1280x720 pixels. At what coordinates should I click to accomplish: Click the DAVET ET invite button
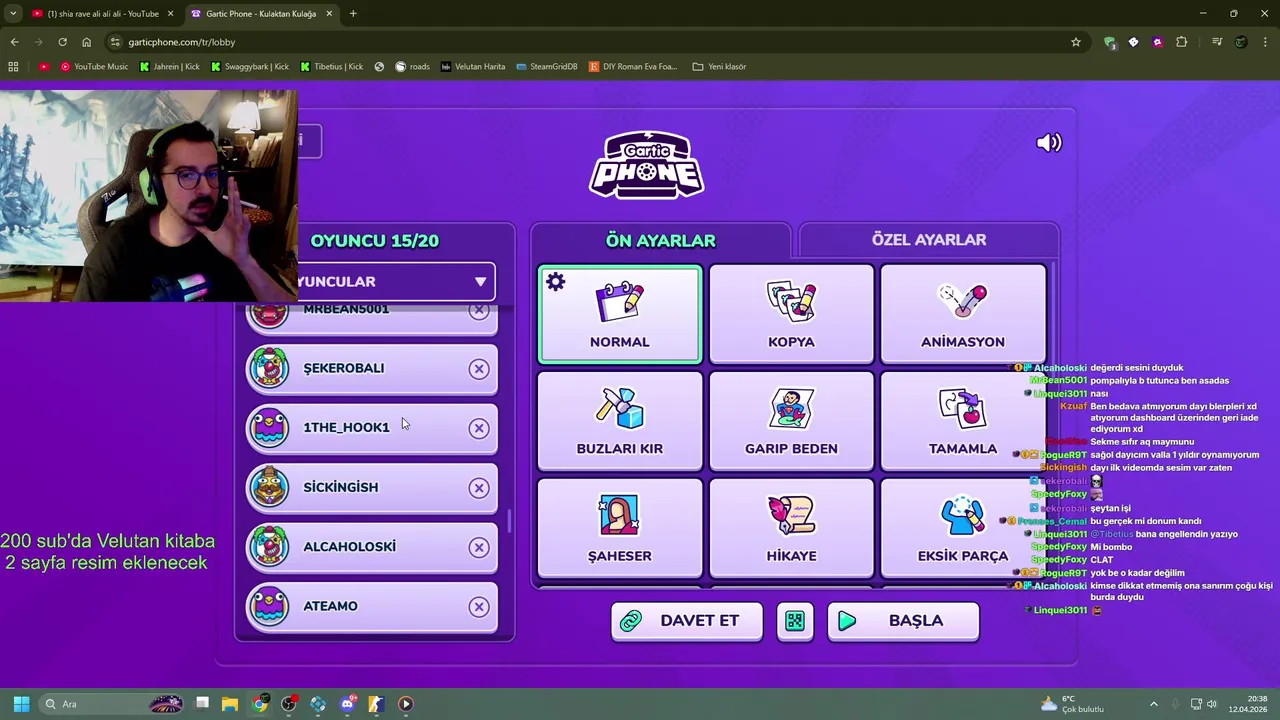(687, 621)
